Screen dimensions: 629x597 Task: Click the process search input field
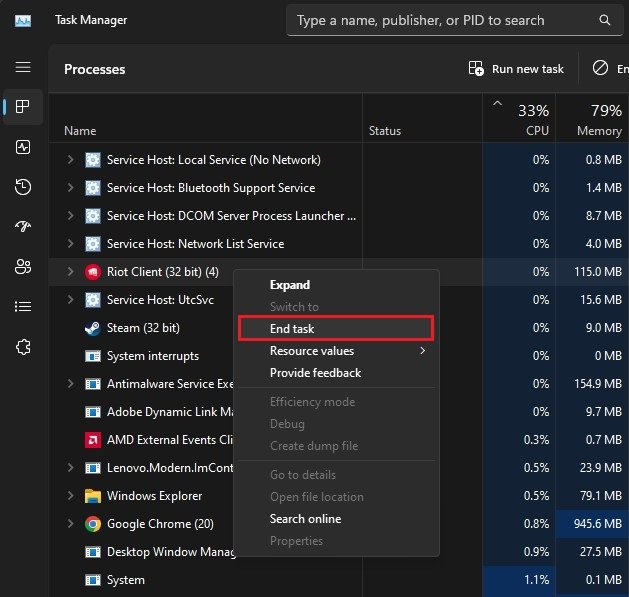[440, 20]
